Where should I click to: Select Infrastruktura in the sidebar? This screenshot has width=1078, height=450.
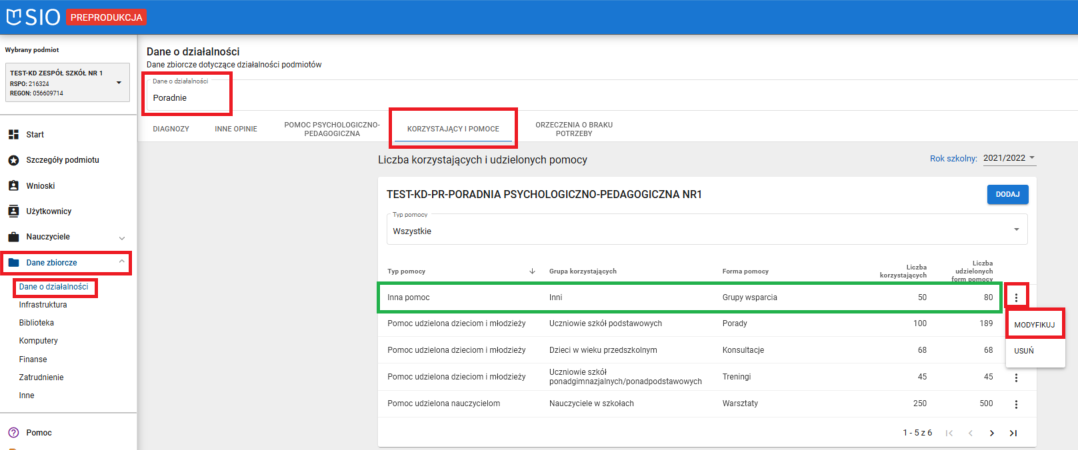click(x=43, y=305)
